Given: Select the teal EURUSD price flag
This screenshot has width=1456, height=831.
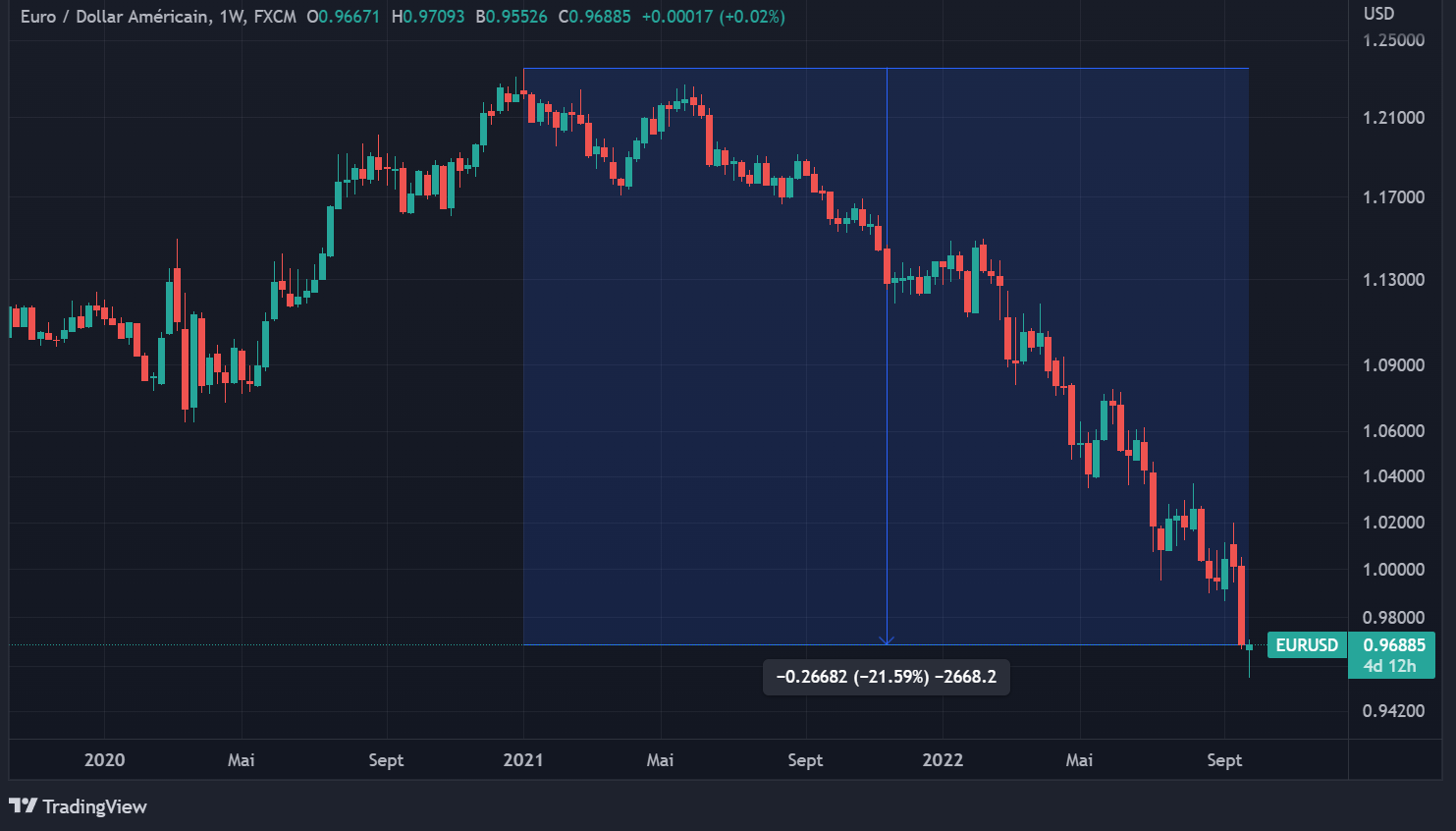Looking at the screenshot, I should click(1306, 645).
